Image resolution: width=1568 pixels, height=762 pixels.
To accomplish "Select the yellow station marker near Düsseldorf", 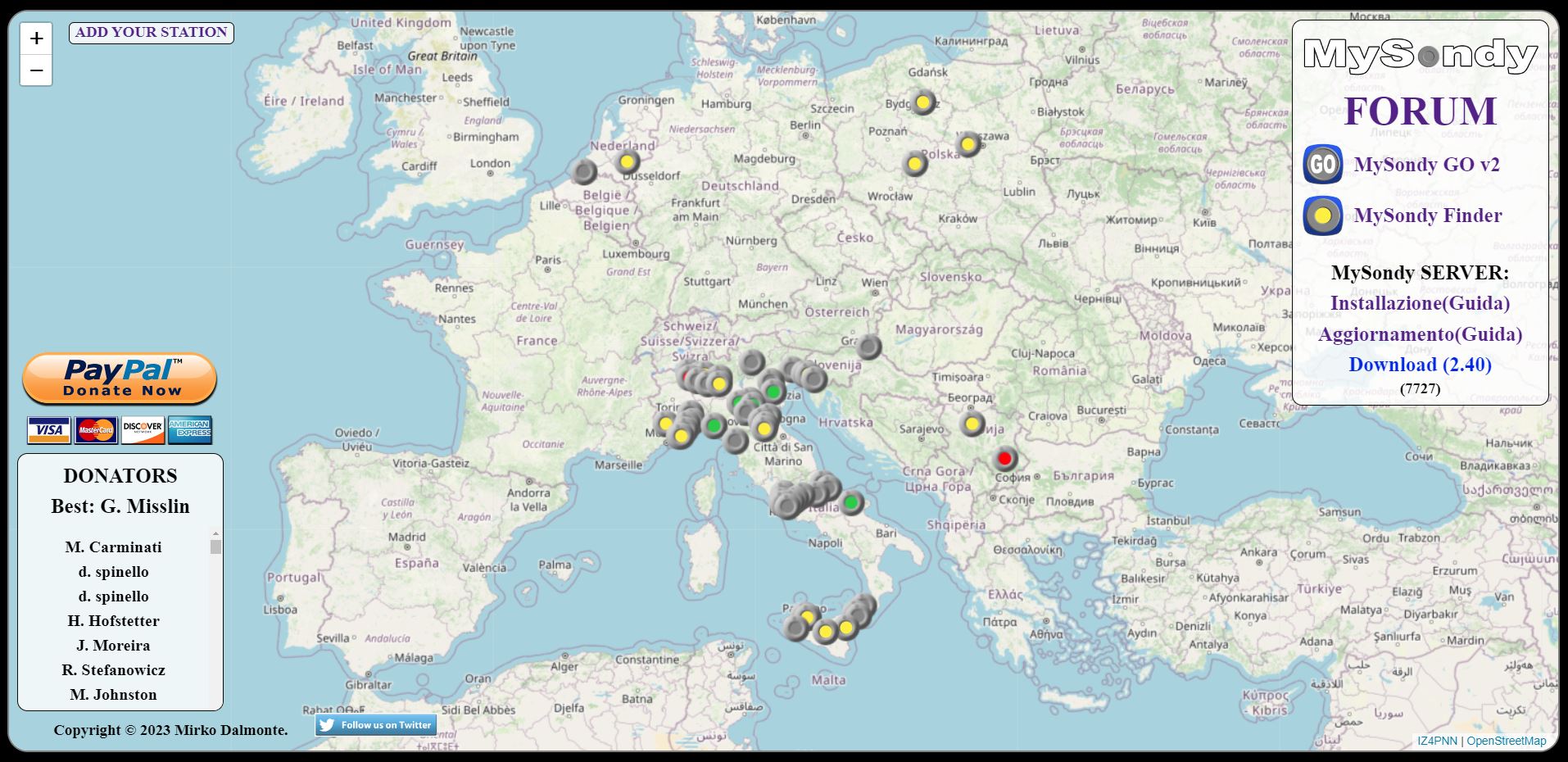I will point(628,162).
